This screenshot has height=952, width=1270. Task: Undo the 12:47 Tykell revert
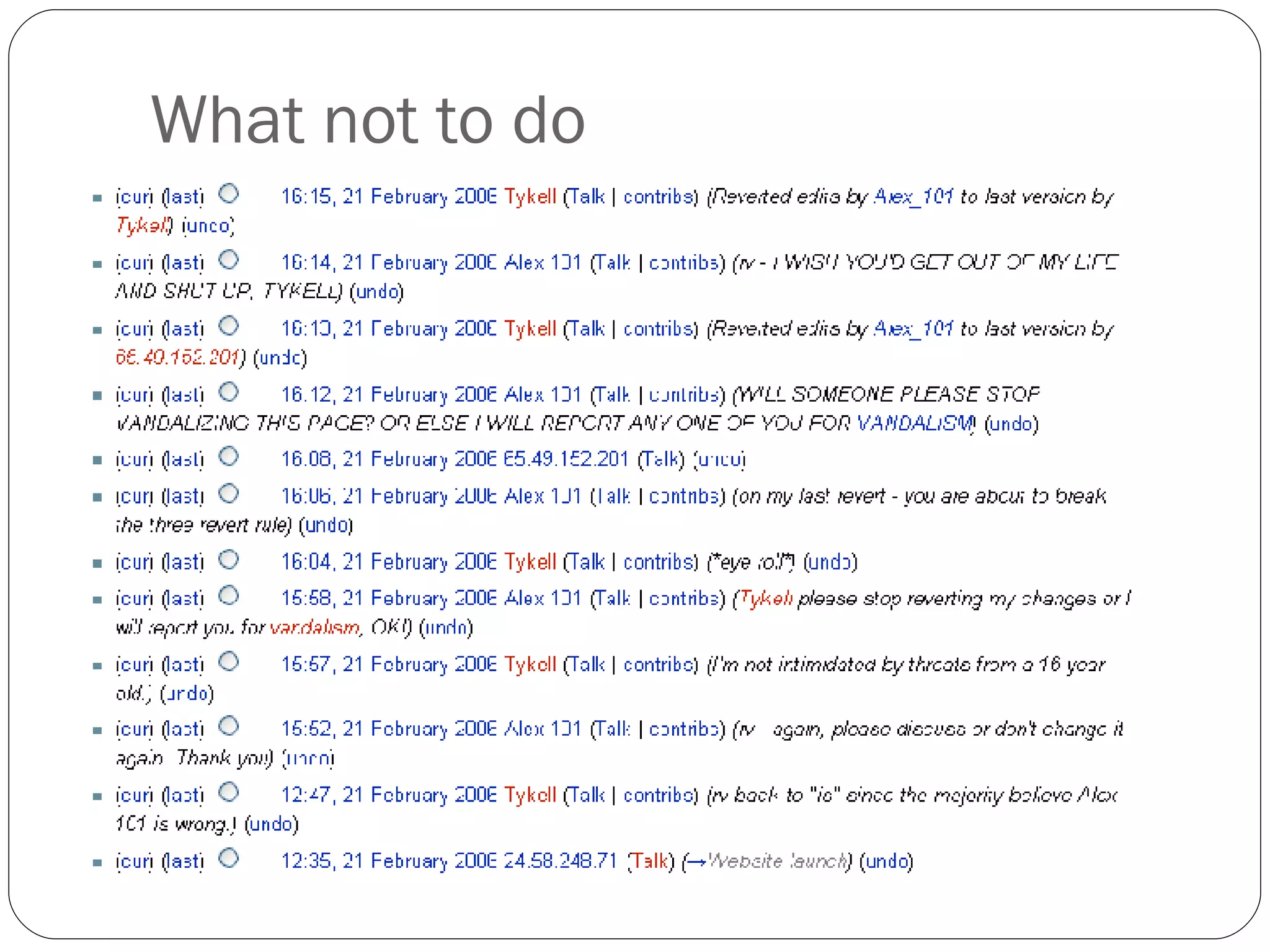(x=271, y=824)
